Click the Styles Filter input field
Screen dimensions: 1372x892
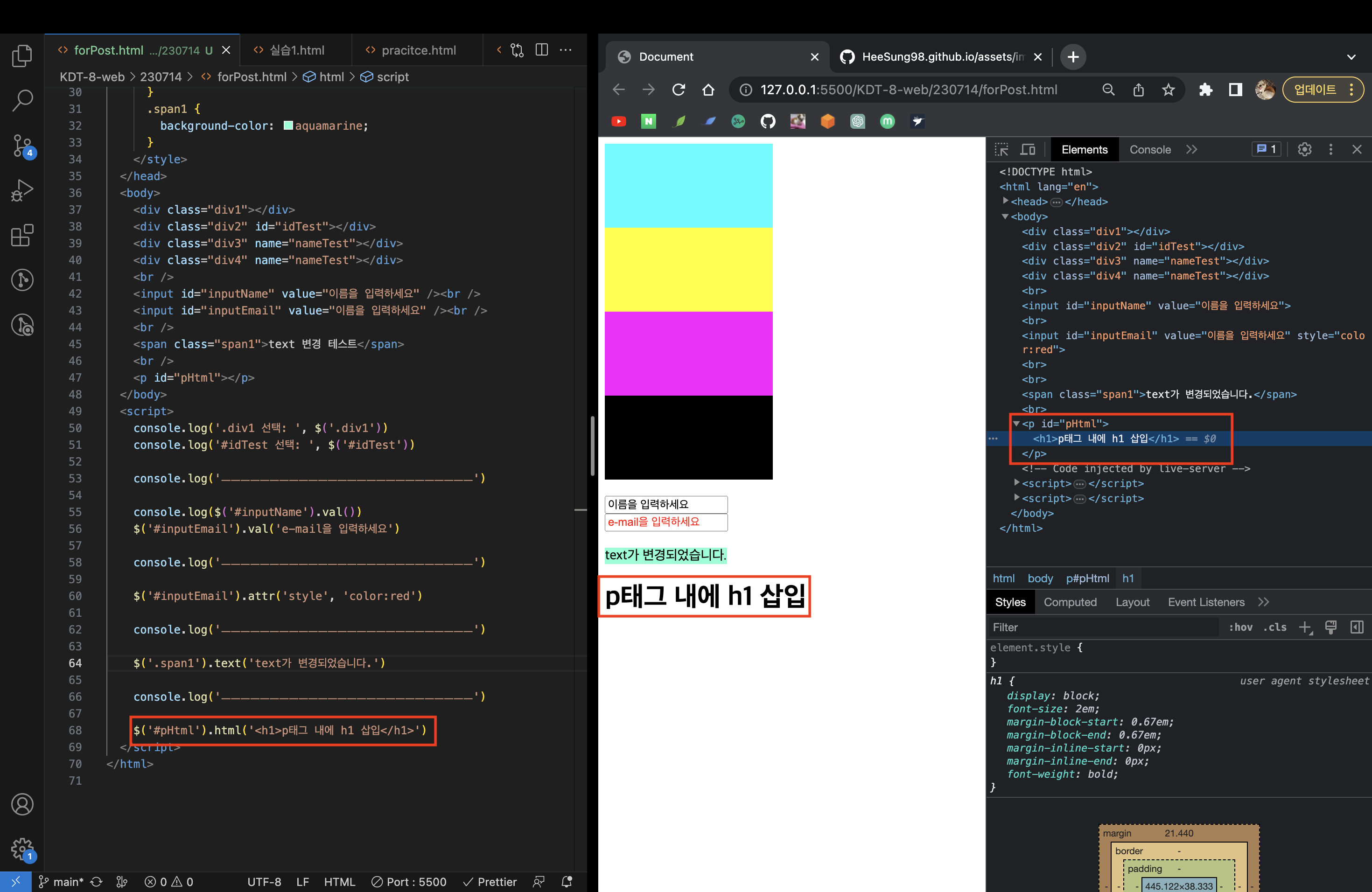point(1103,627)
